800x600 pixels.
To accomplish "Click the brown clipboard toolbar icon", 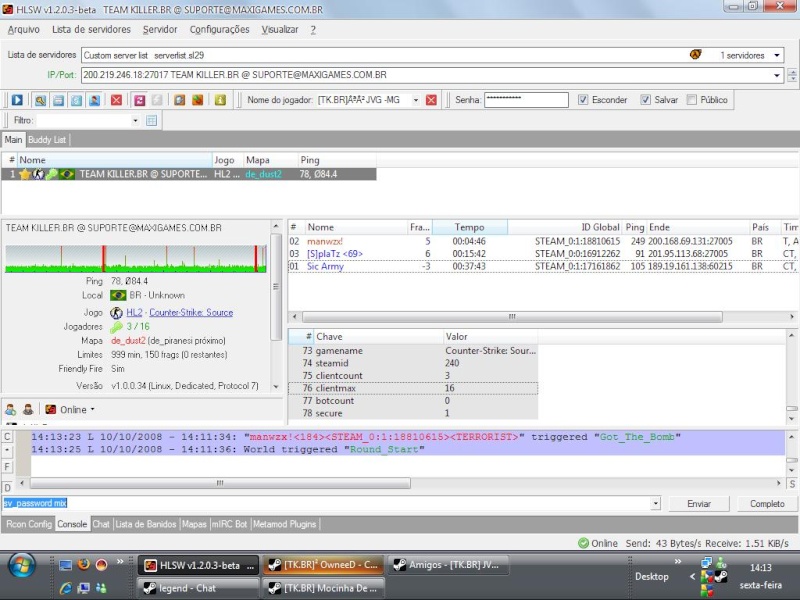I will pos(179,100).
